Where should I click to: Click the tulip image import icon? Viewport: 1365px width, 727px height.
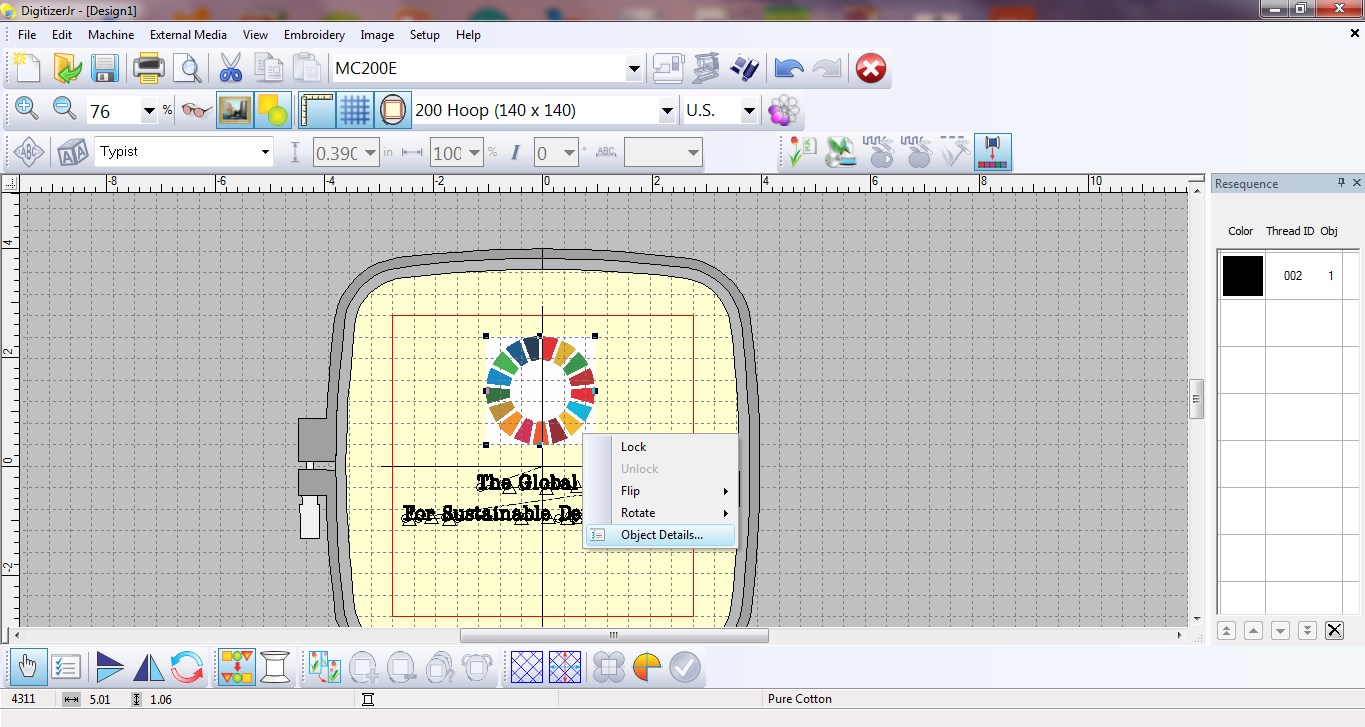[801, 152]
